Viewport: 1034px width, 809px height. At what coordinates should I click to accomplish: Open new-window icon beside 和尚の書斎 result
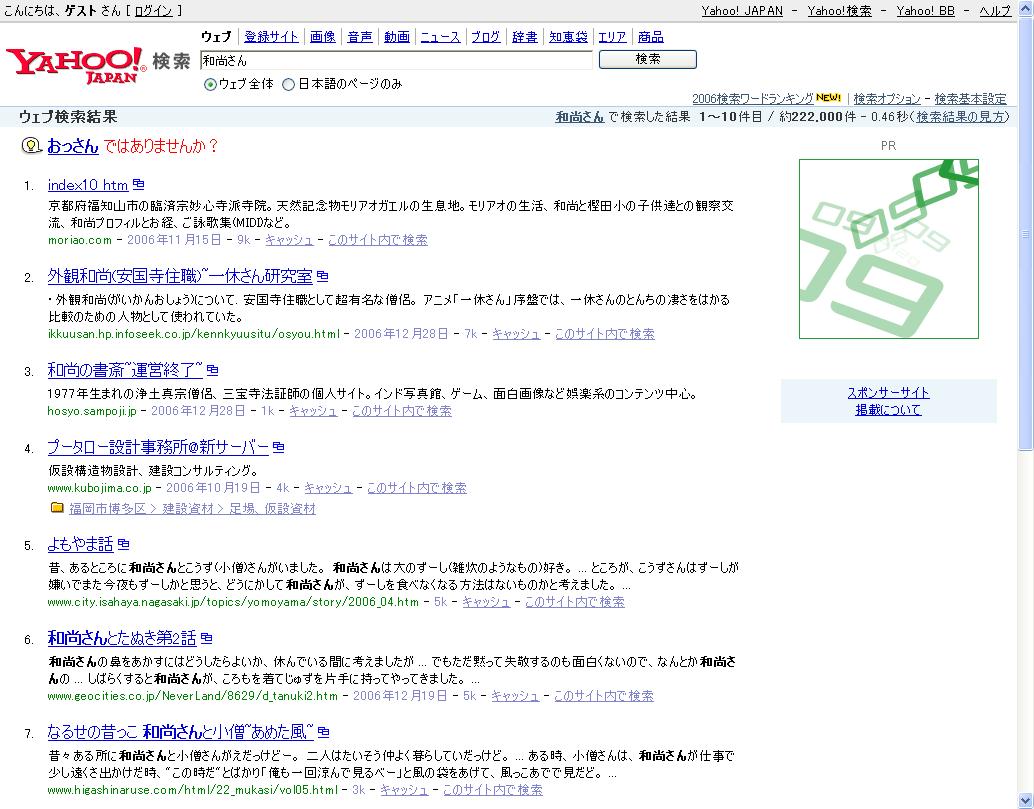click(x=212, y=370)
